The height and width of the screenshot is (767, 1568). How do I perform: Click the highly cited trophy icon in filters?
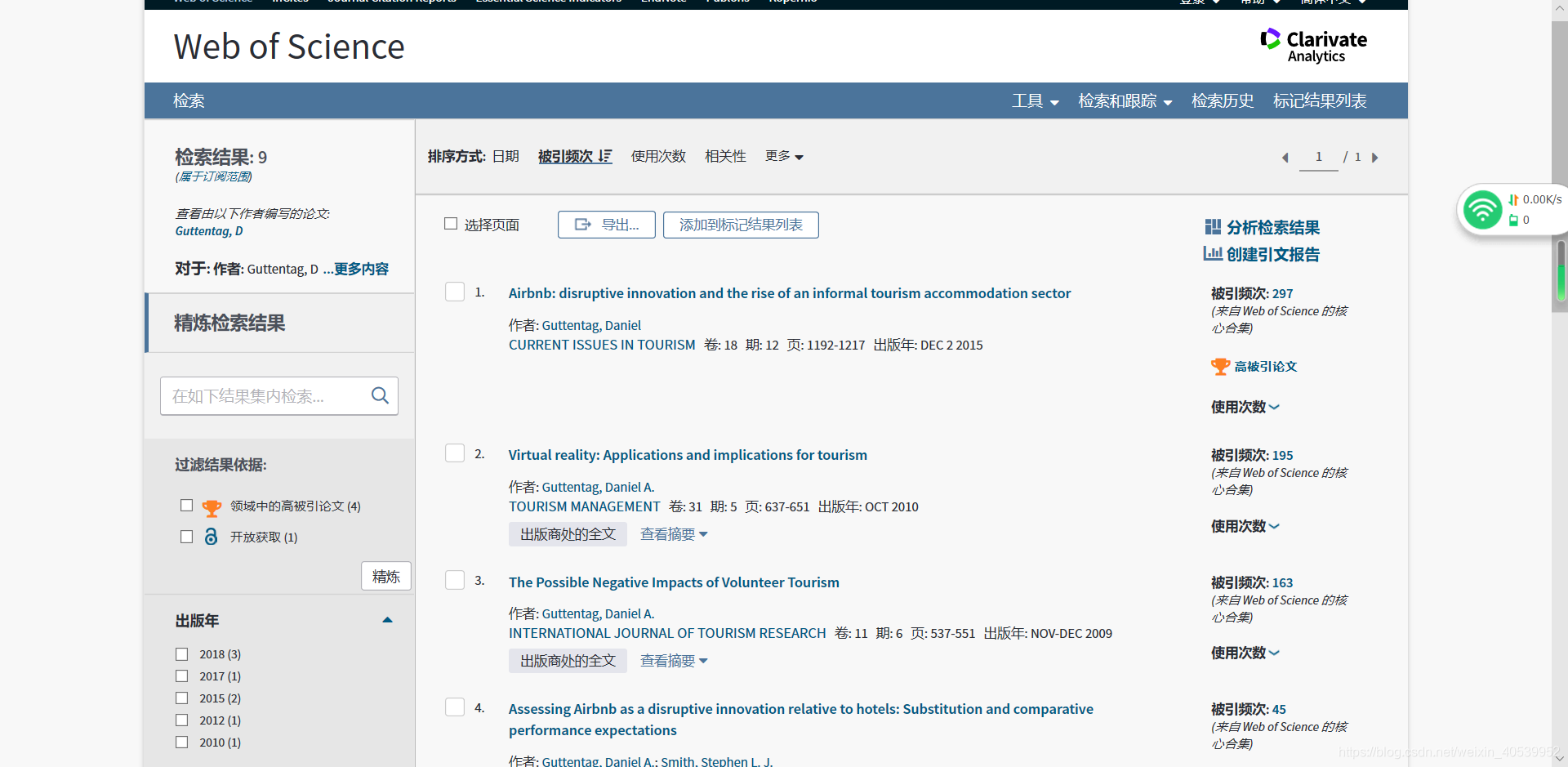pos(212,508)
